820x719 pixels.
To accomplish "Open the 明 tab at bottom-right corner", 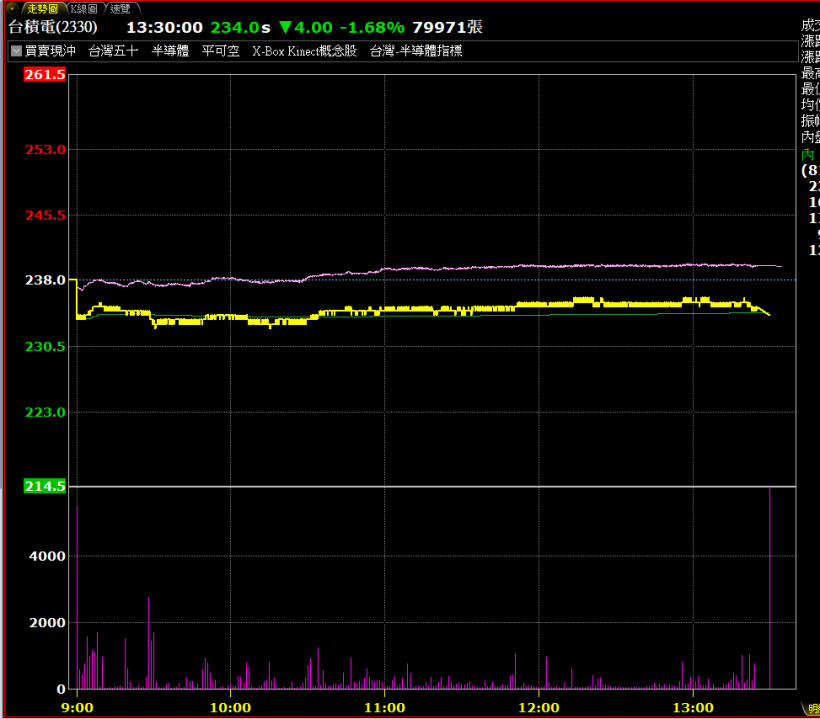I will coord(813,708).
